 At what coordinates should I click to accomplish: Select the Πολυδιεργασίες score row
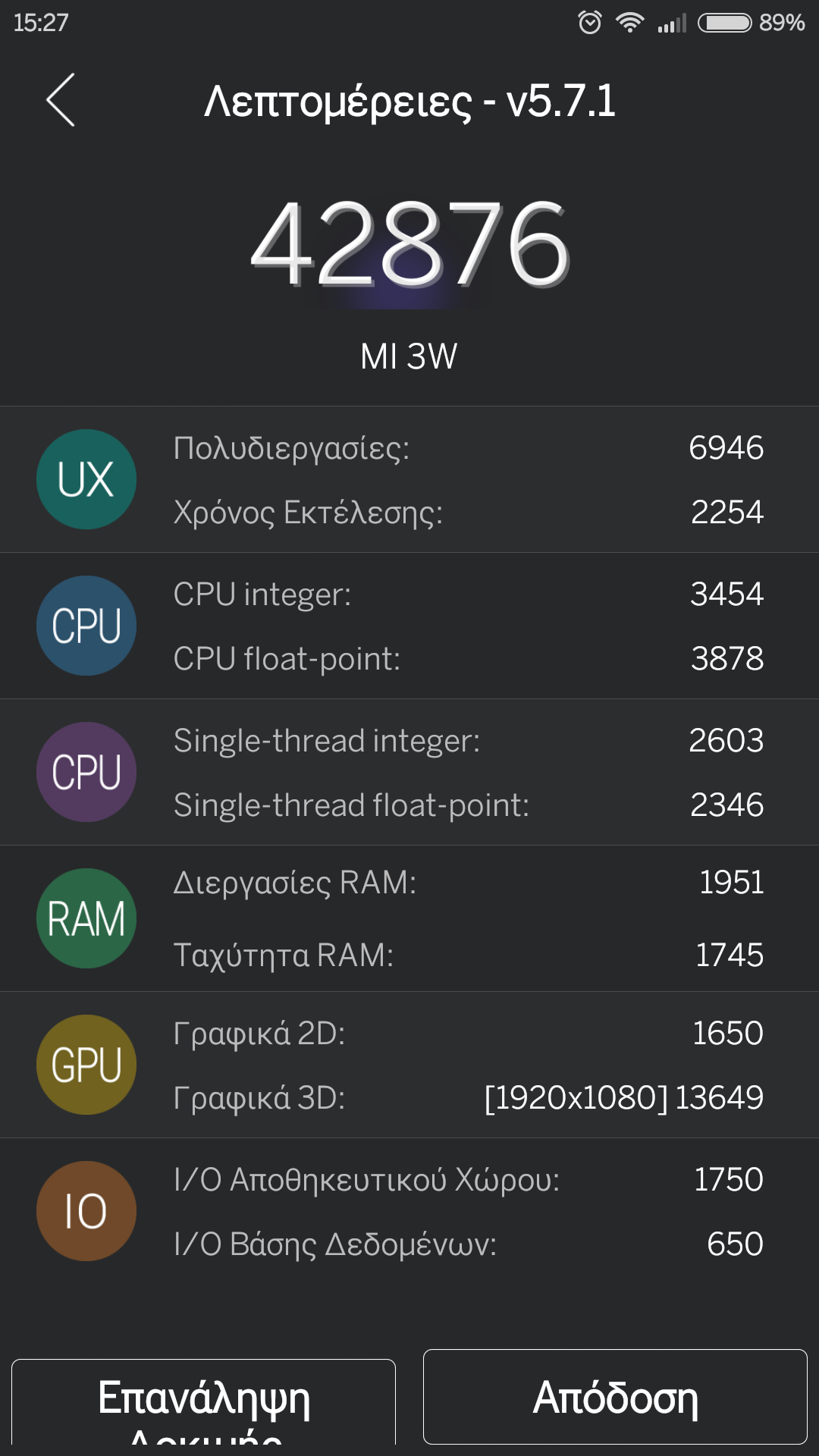tap(467, 448)
